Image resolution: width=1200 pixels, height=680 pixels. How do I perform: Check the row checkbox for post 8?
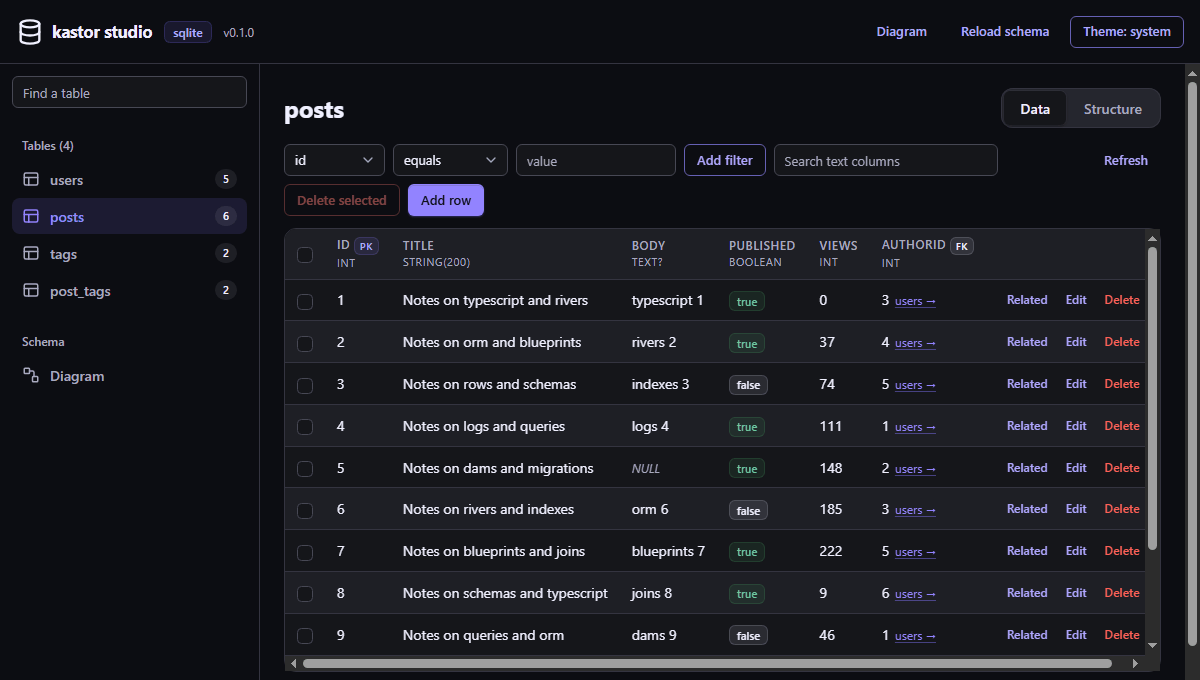click(305, 594)
